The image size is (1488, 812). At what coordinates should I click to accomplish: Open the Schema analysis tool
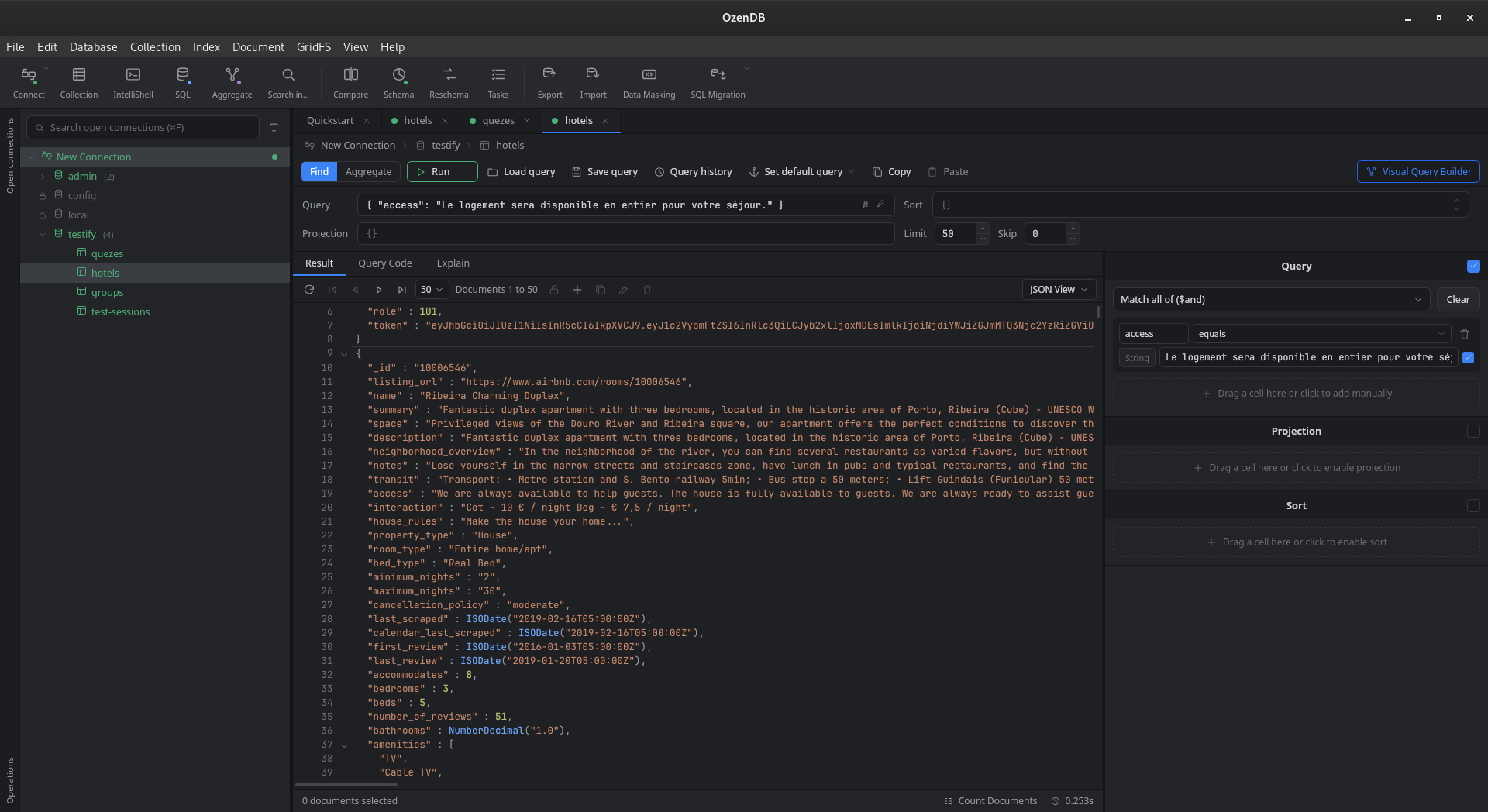coord(399,82)
